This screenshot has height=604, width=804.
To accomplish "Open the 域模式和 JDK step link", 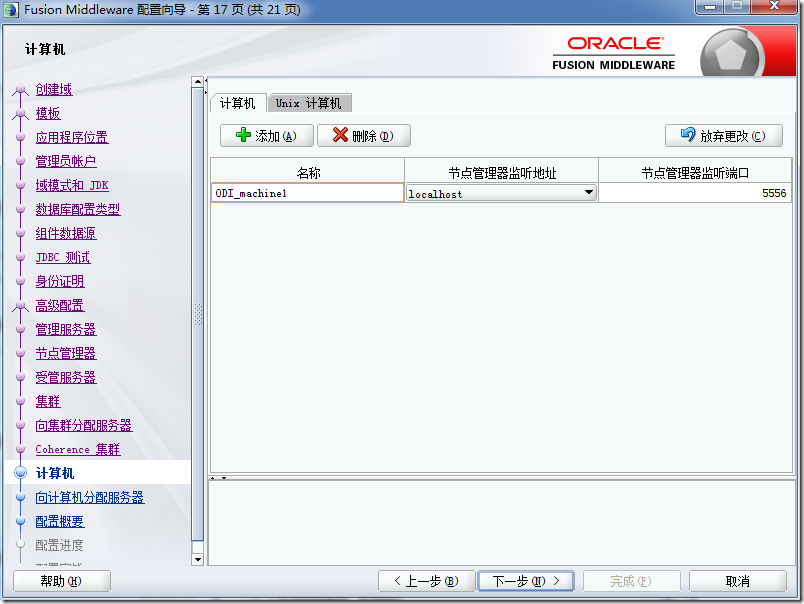I will pyautogui.click(x=72, y=185).
